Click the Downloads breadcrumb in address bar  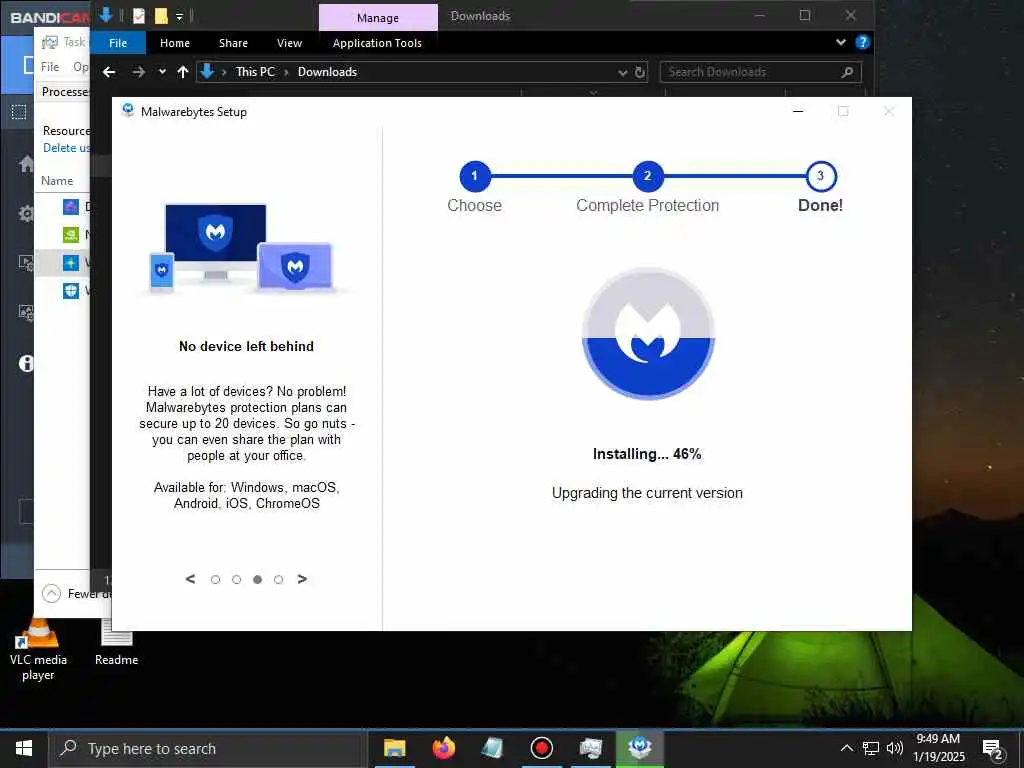(x=327, y=72)
